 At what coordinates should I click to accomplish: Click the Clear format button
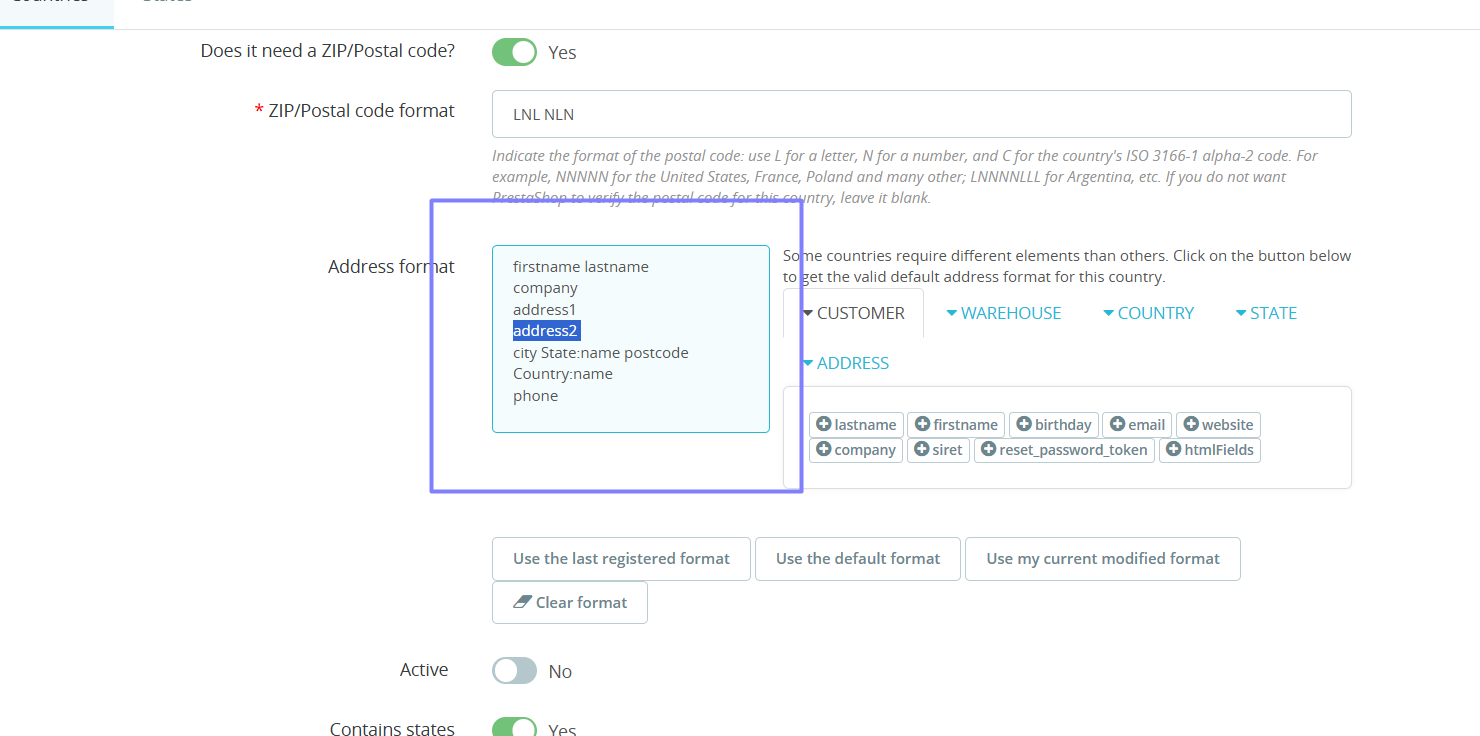pos(570,602)
